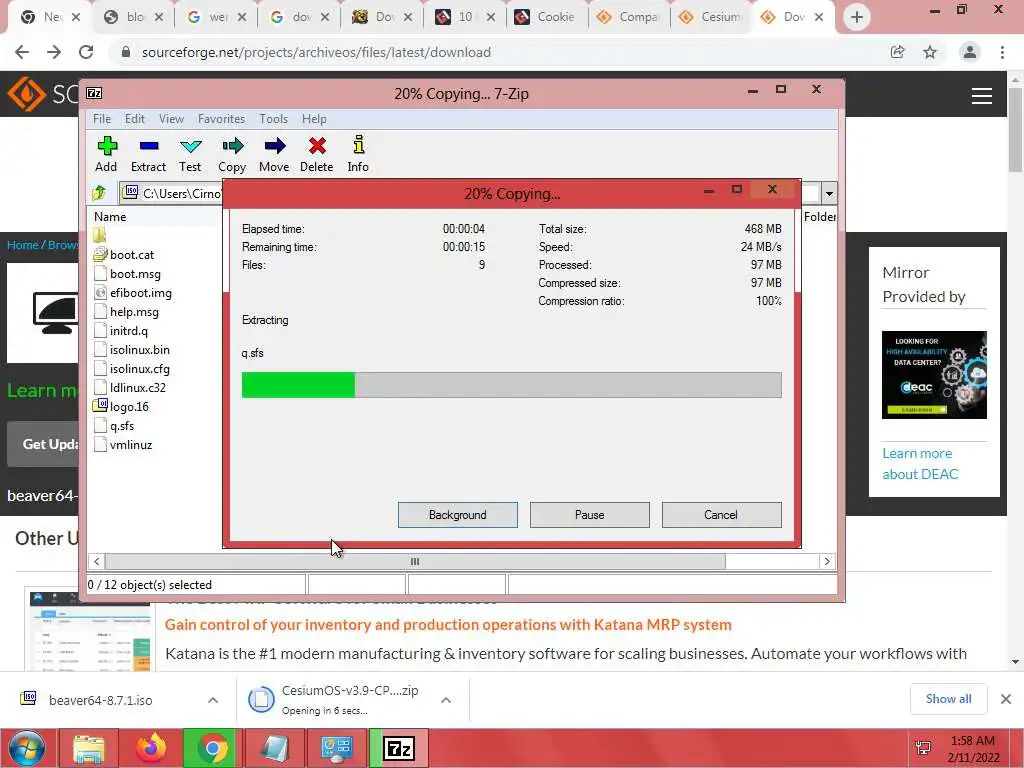
Task: Click the browser Back arrow
Action: coord(22,52)
